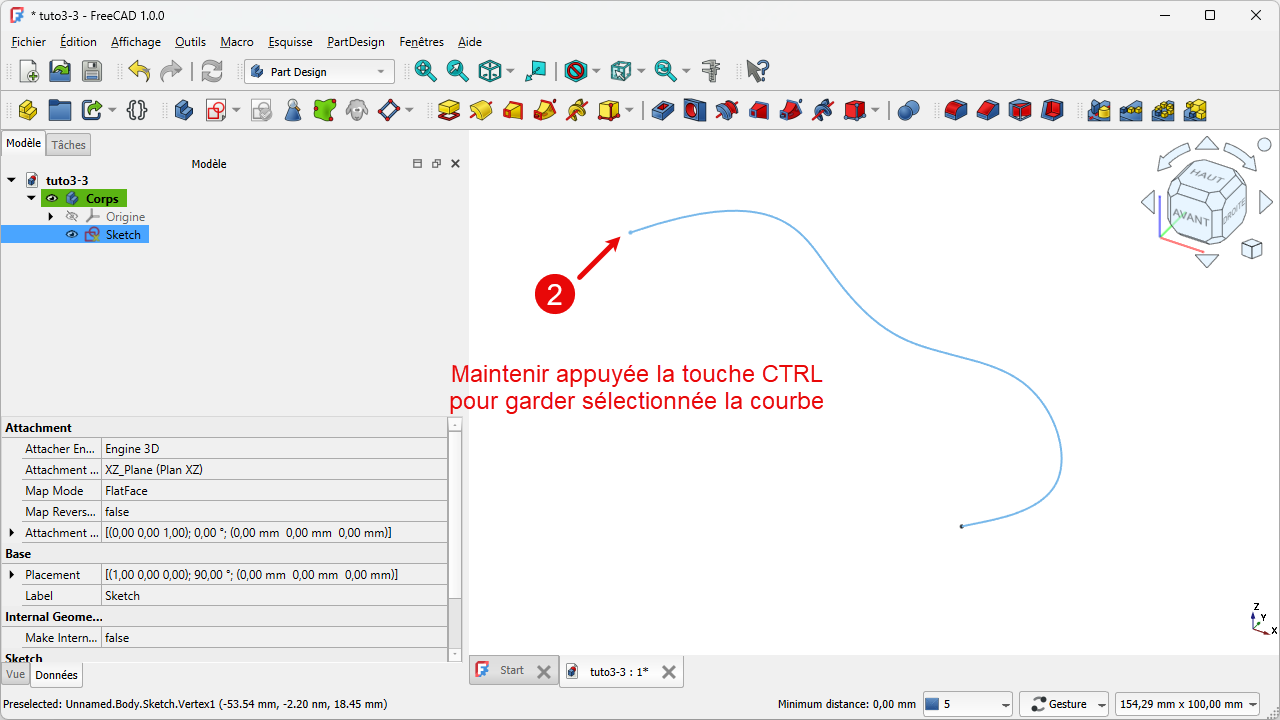Screen dimensions: 1280x720
Task: Click the Boolean operation icon
Action: point(908,110)
